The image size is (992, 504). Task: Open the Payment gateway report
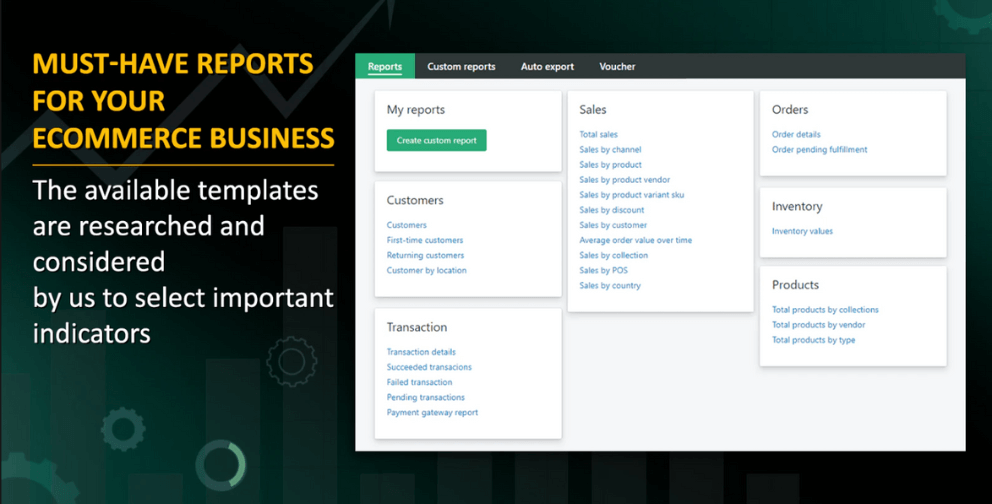tap(433, 413)
